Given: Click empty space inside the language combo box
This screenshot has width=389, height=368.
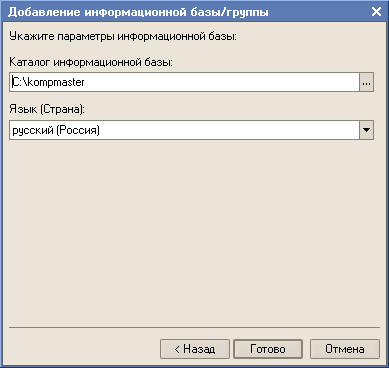Looking at the screenshot, I should [x=230, y=130].
